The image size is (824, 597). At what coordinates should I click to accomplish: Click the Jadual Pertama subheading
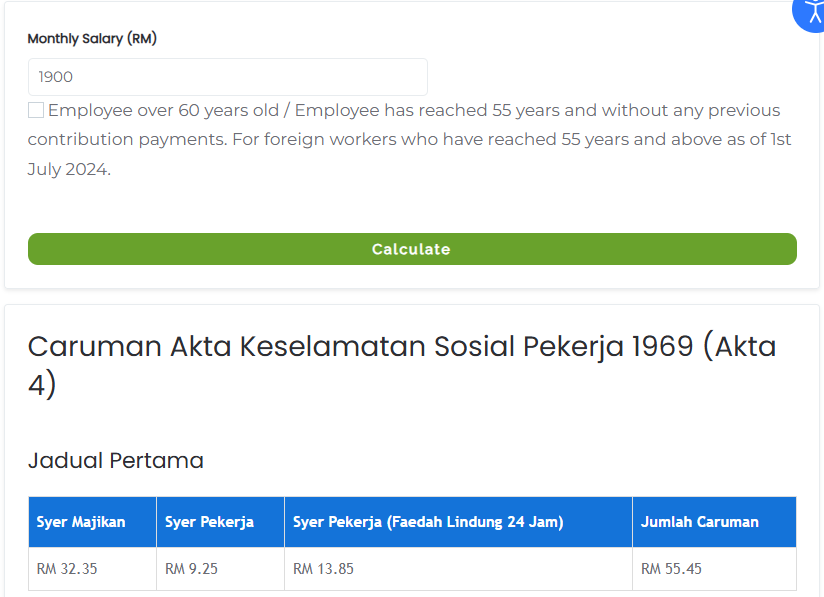(x=116, y=460)
